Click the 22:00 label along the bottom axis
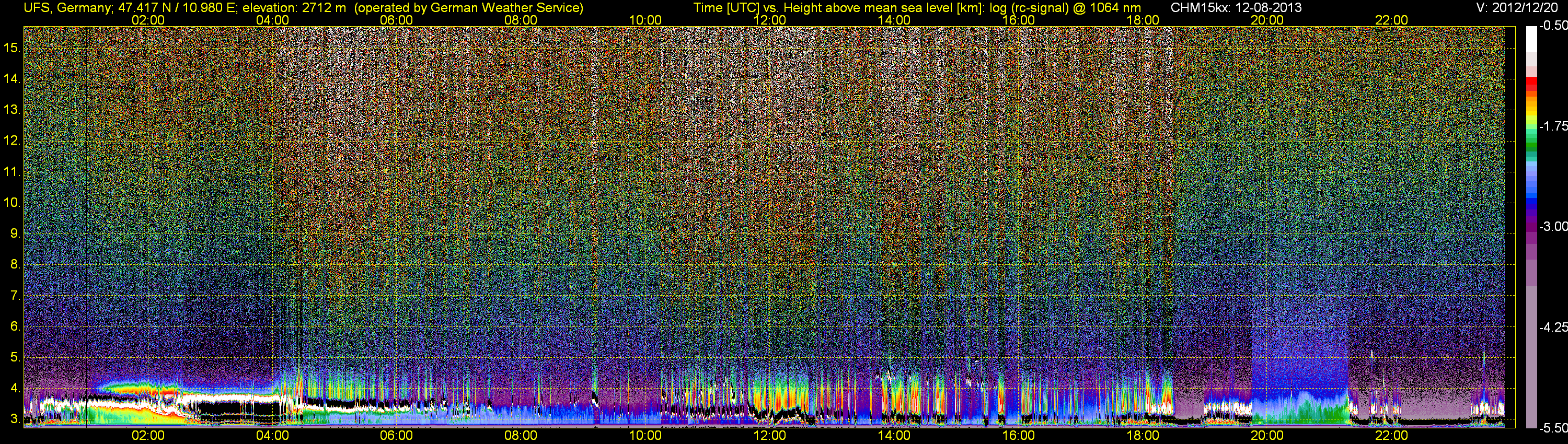This screenshot has width=1568, height=444. click(1391, 436)
